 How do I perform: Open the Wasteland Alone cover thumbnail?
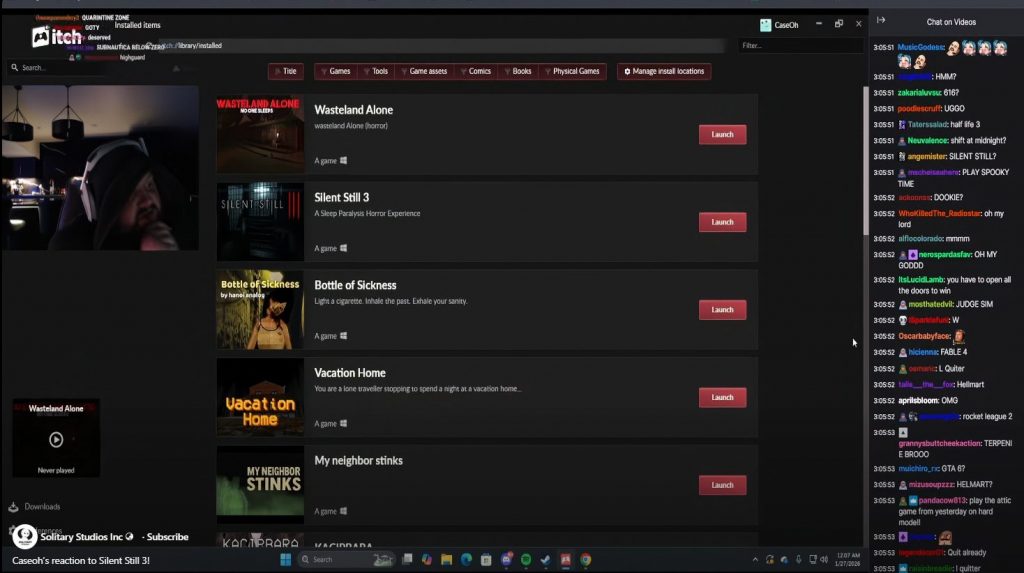[x=260, y=134]
